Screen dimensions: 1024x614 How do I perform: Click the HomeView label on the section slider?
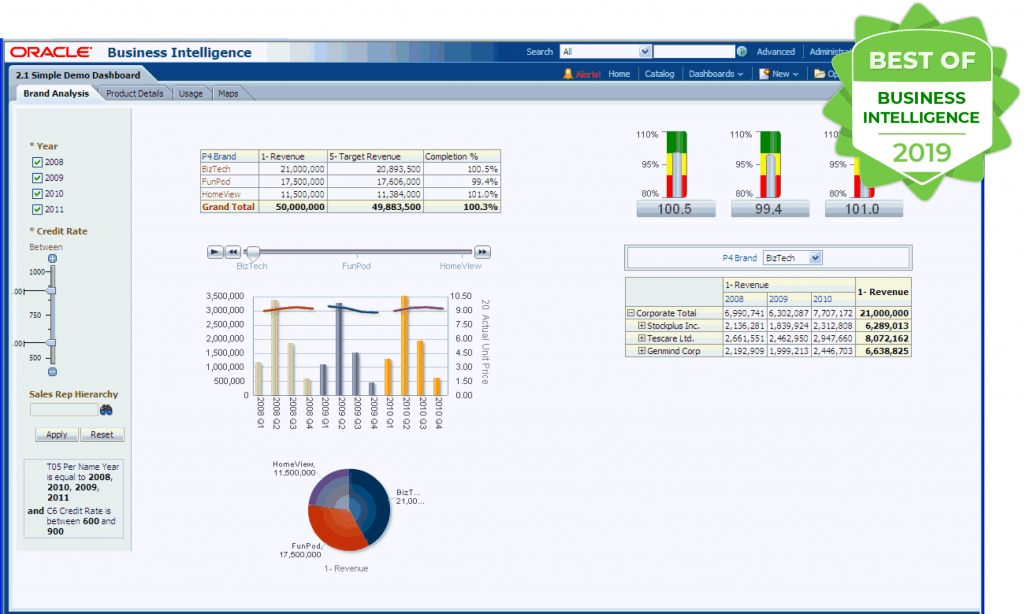460,266
